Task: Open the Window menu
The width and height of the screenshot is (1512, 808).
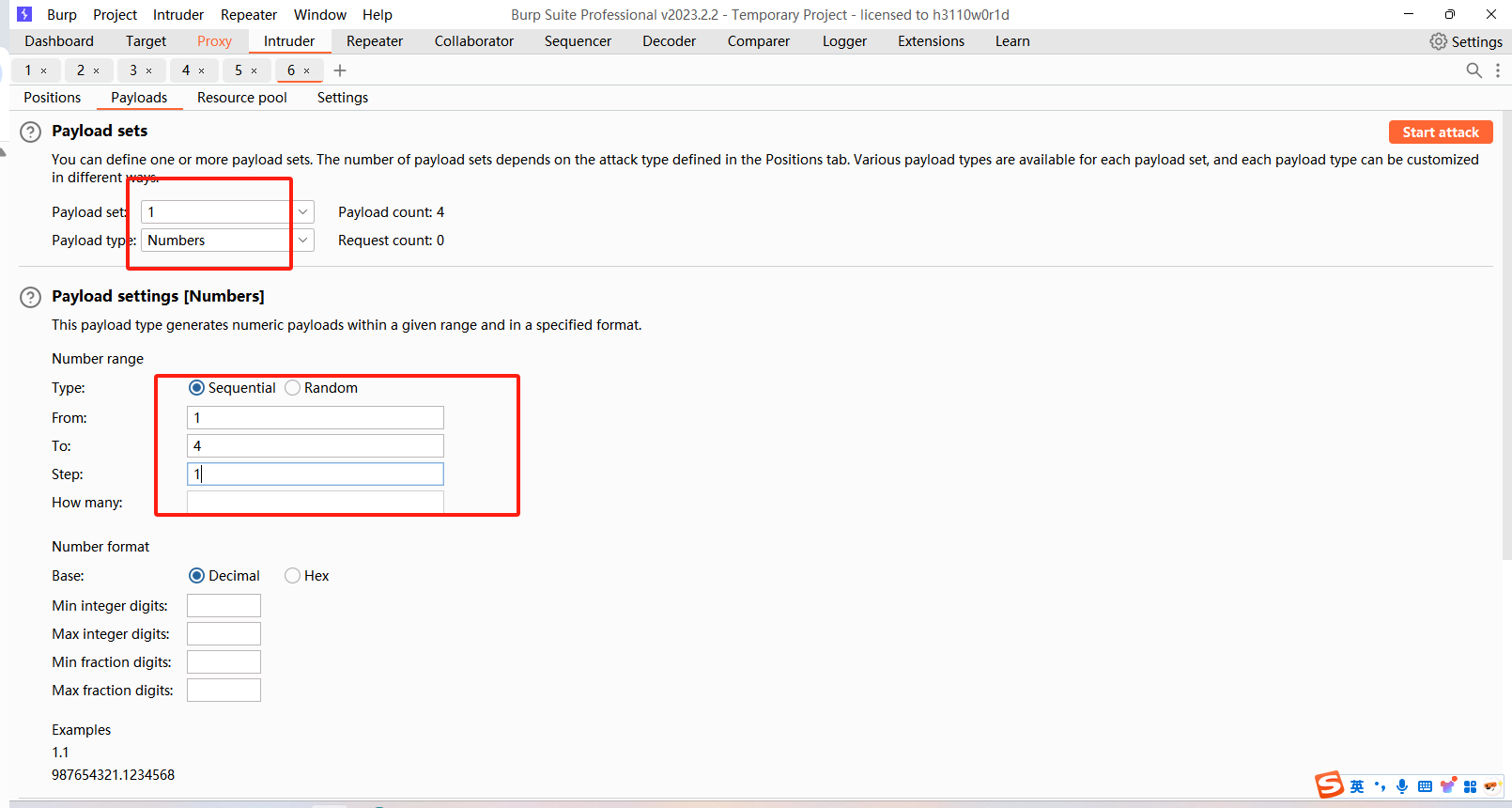Action: [320, 15]
